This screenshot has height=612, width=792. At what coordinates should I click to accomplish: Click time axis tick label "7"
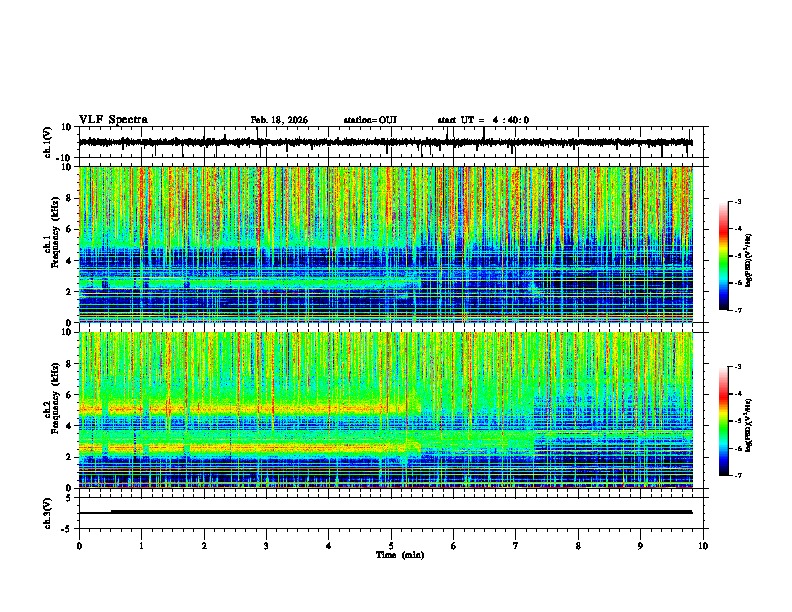coord(516,546)
